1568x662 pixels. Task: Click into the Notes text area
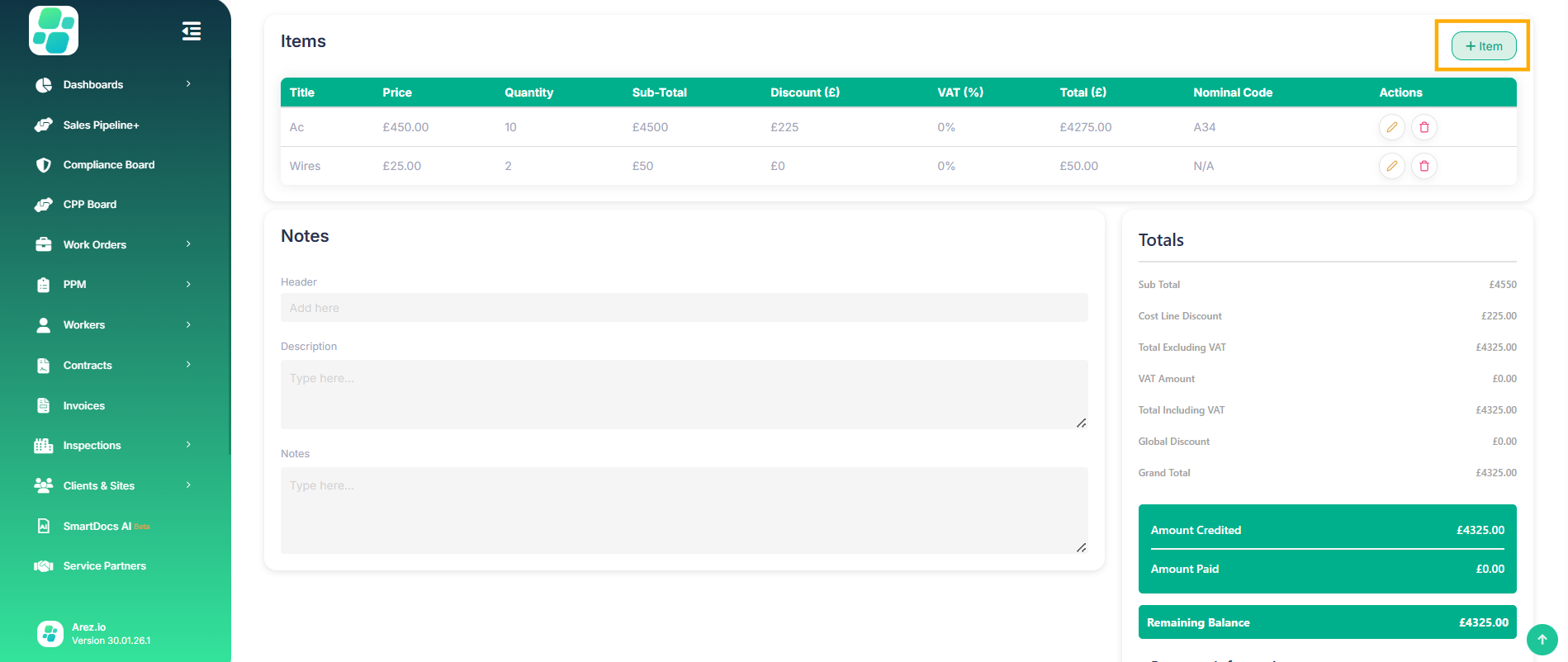click(x=684, y=509)
